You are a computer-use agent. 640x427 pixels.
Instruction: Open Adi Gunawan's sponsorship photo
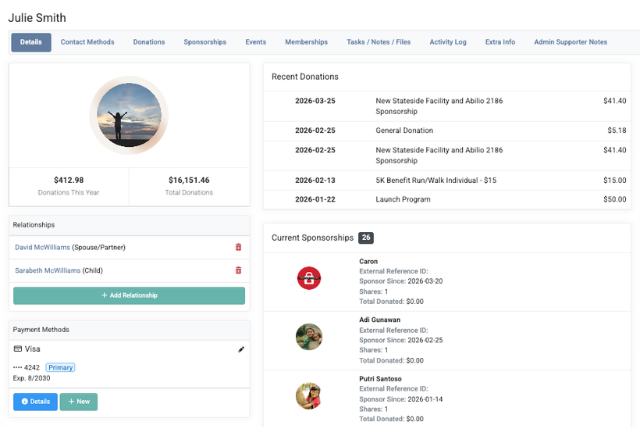click(x=309, y=336)
